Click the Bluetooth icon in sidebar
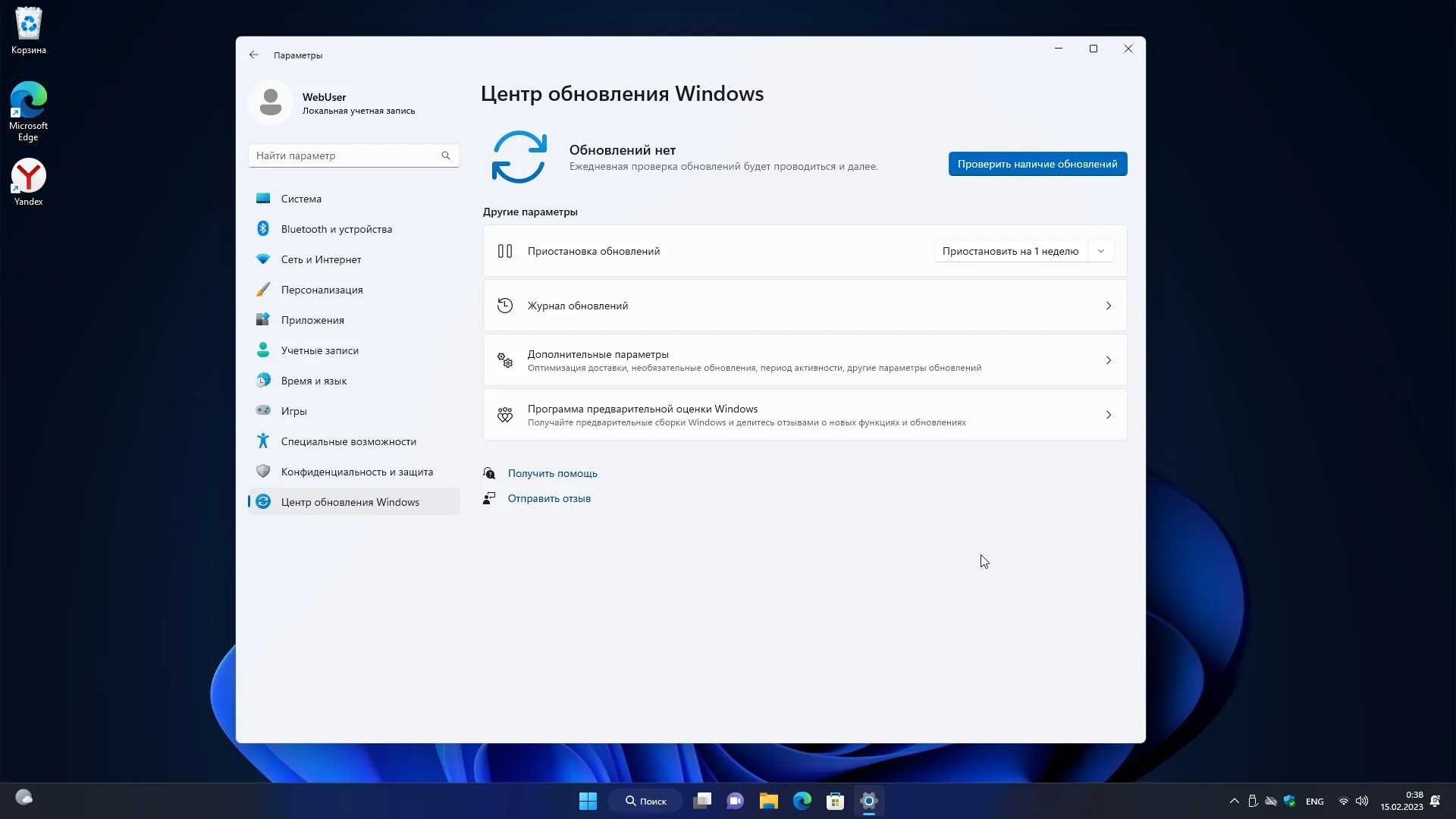 [x=263, y=229]
